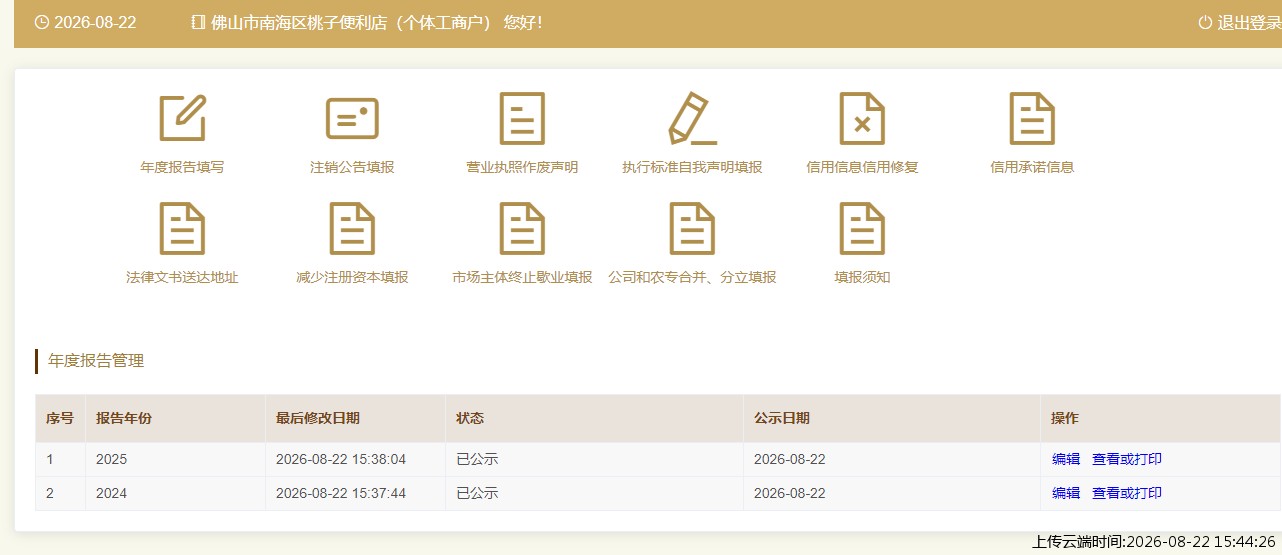
Task: Click the clock icon beside the date 2026-08-22
Action: pyautogui.click(x=41, y=22)
